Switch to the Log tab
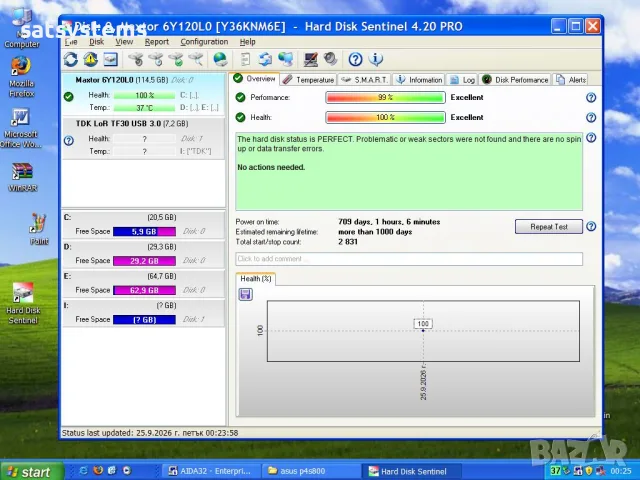The height and width of the screenshot is (480, 640). coord(462,80)
